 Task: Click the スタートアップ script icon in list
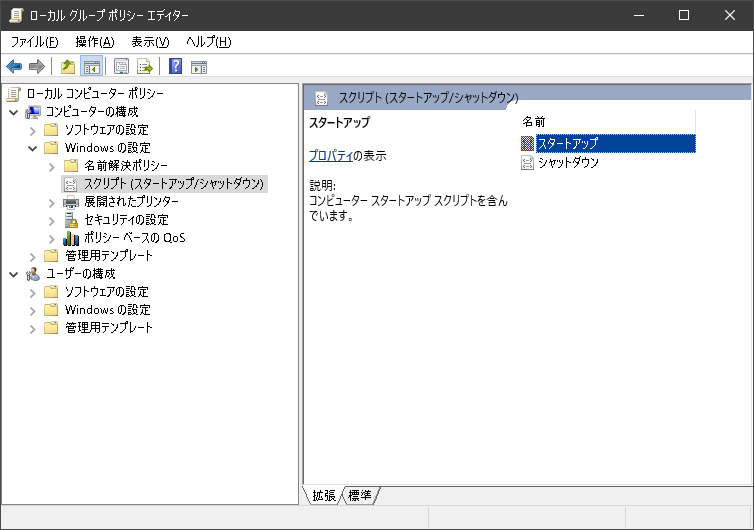click(x=528, y=143)
